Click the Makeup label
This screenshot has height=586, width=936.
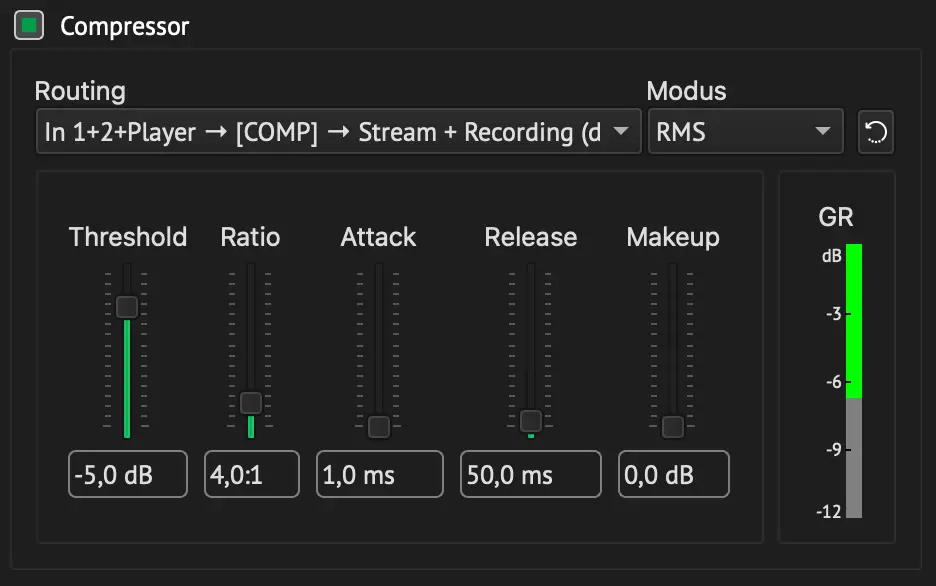(673, 238)
